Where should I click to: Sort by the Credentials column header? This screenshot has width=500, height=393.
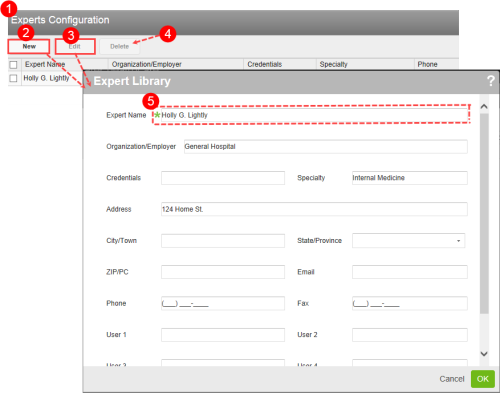click(280, 64)
